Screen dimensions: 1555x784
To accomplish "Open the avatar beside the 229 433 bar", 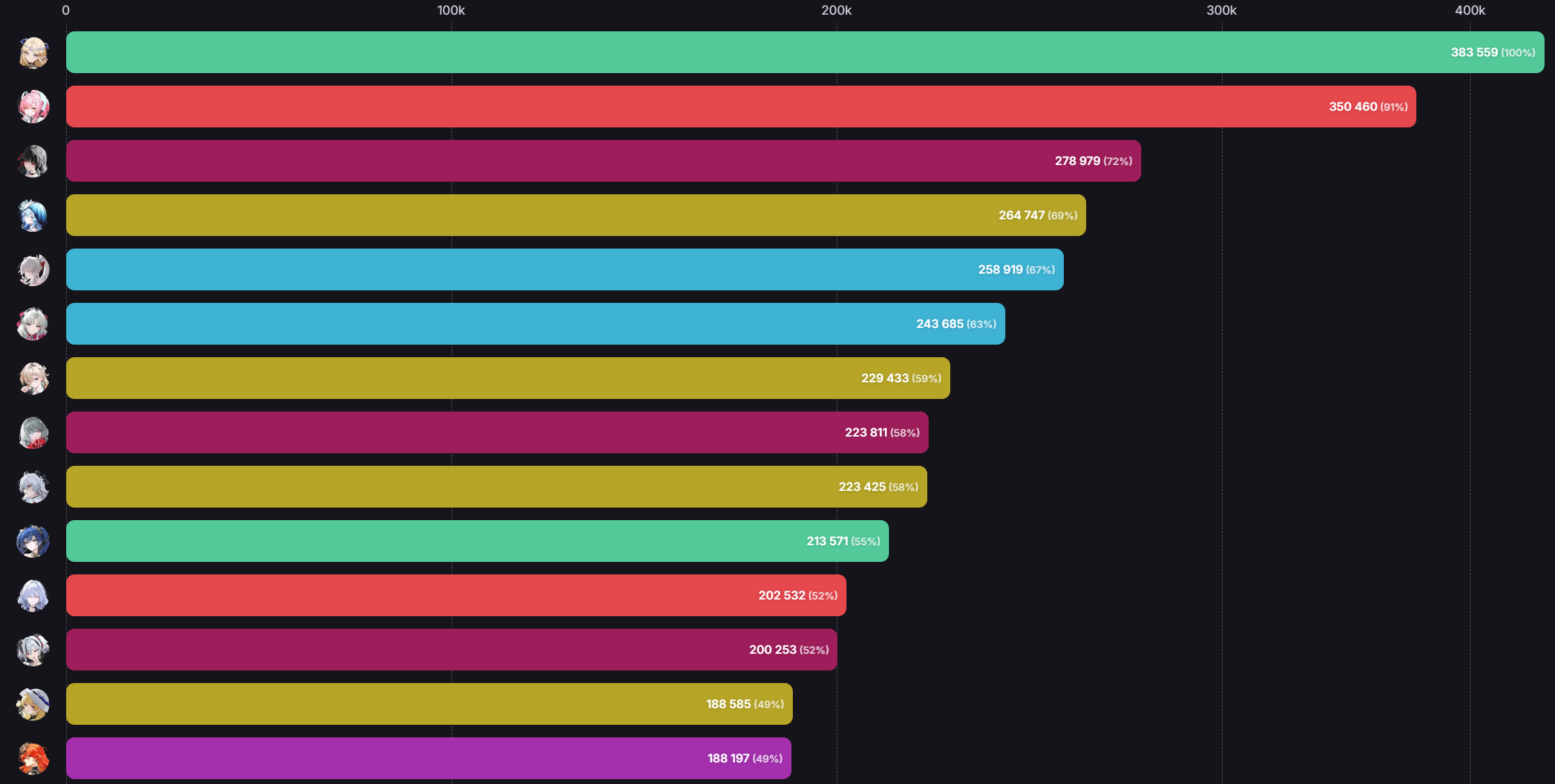I will pos(33,378).
